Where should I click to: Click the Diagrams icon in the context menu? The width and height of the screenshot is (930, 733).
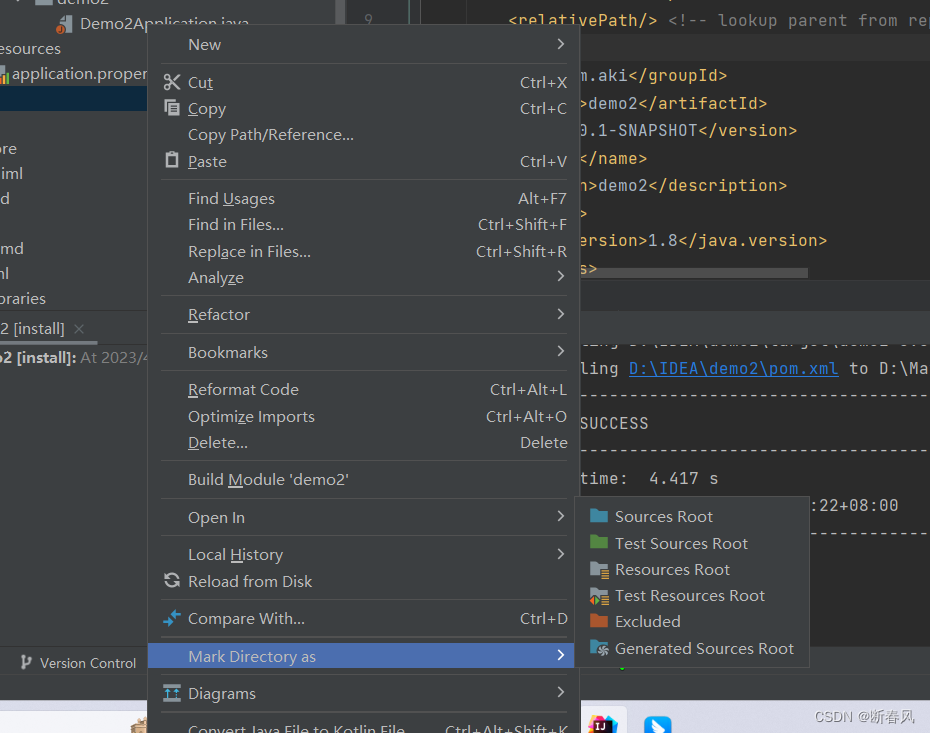[174, 693]
